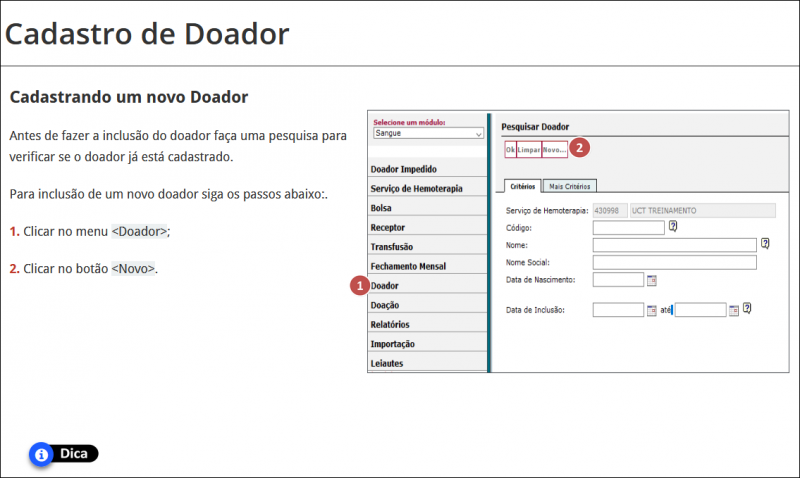Click the Dica label button
The width and height of the screenshot is (800, 478).
[74, 454]
